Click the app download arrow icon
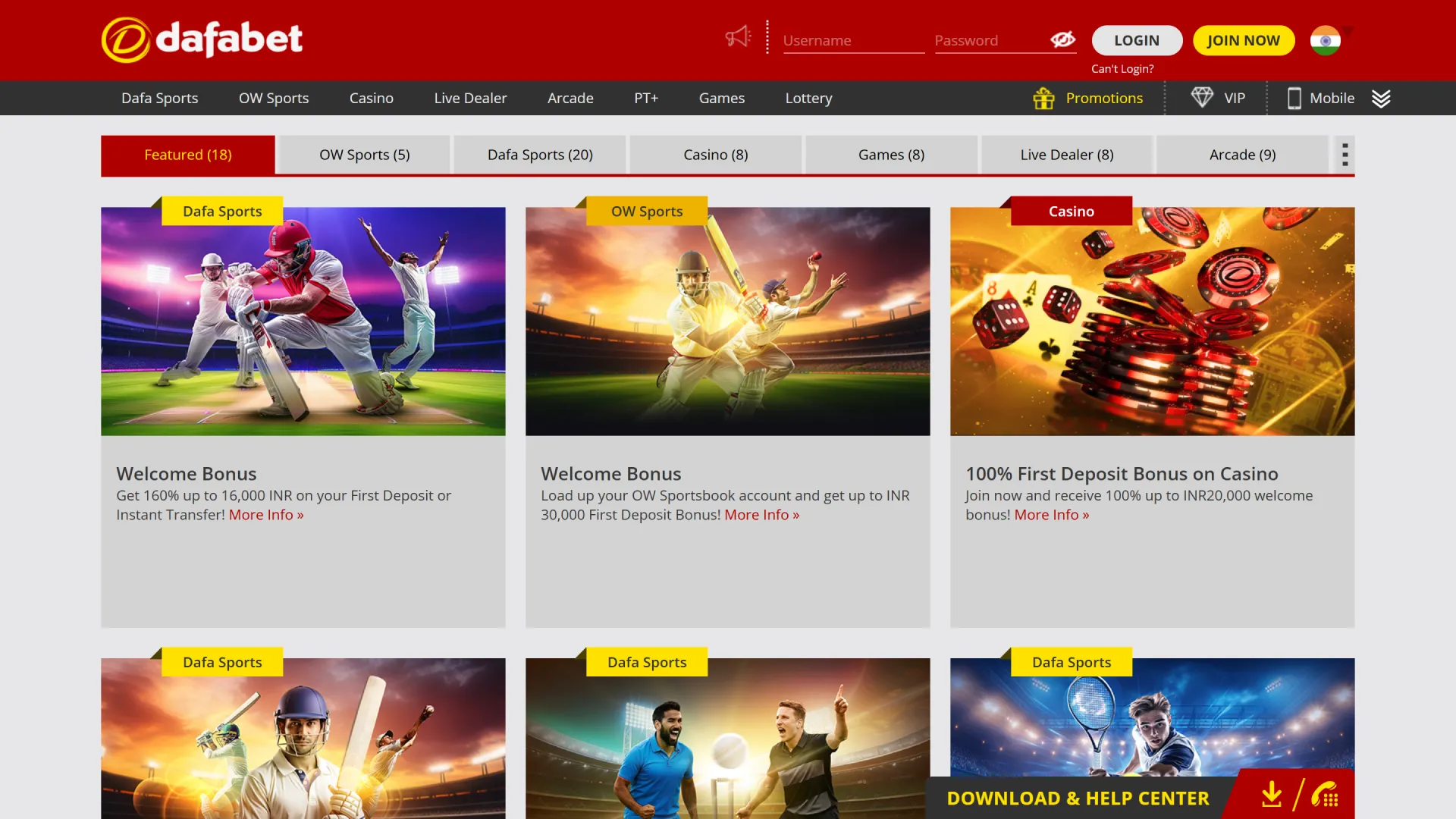1456x819 pixels. [1272, 795]
